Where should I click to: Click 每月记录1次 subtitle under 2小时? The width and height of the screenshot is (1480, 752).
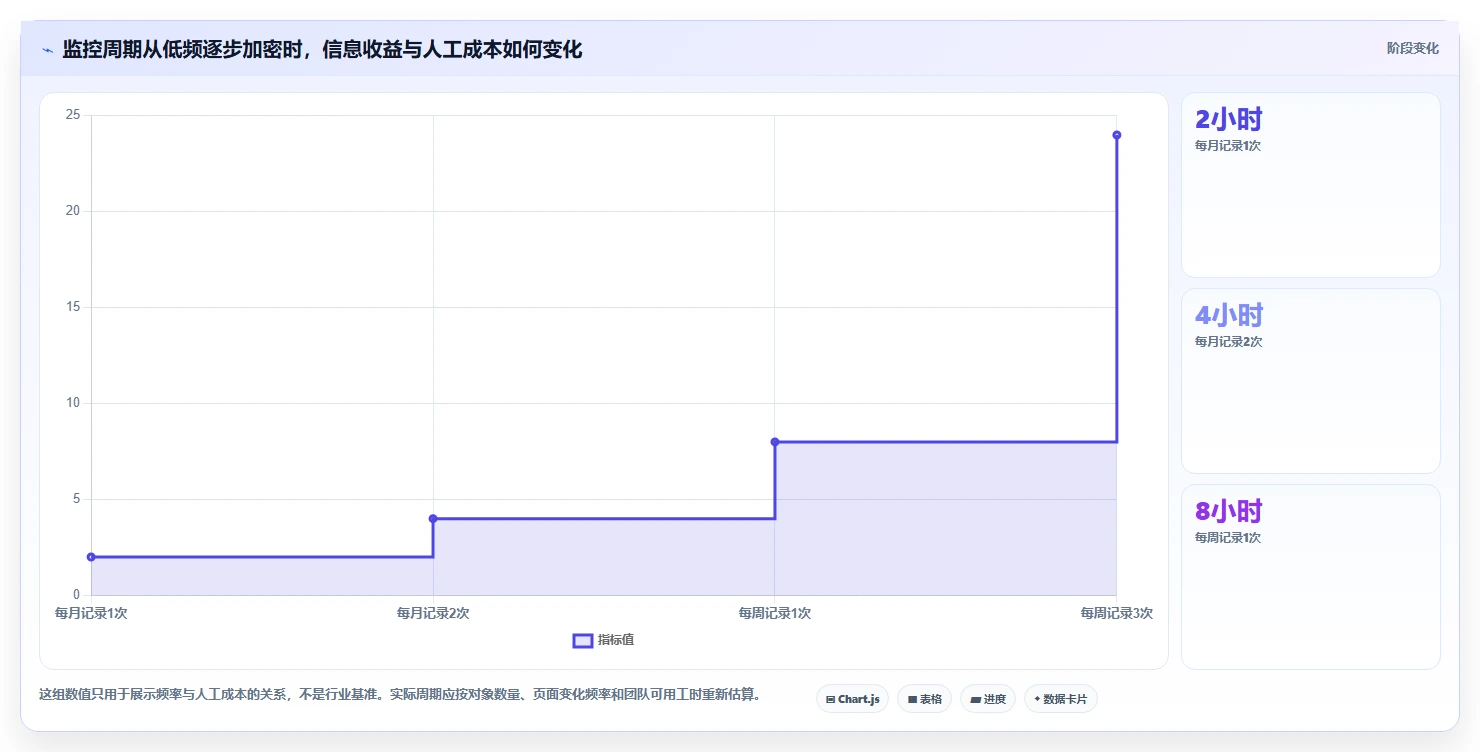pyautogui.click(x=1228, y=146)
